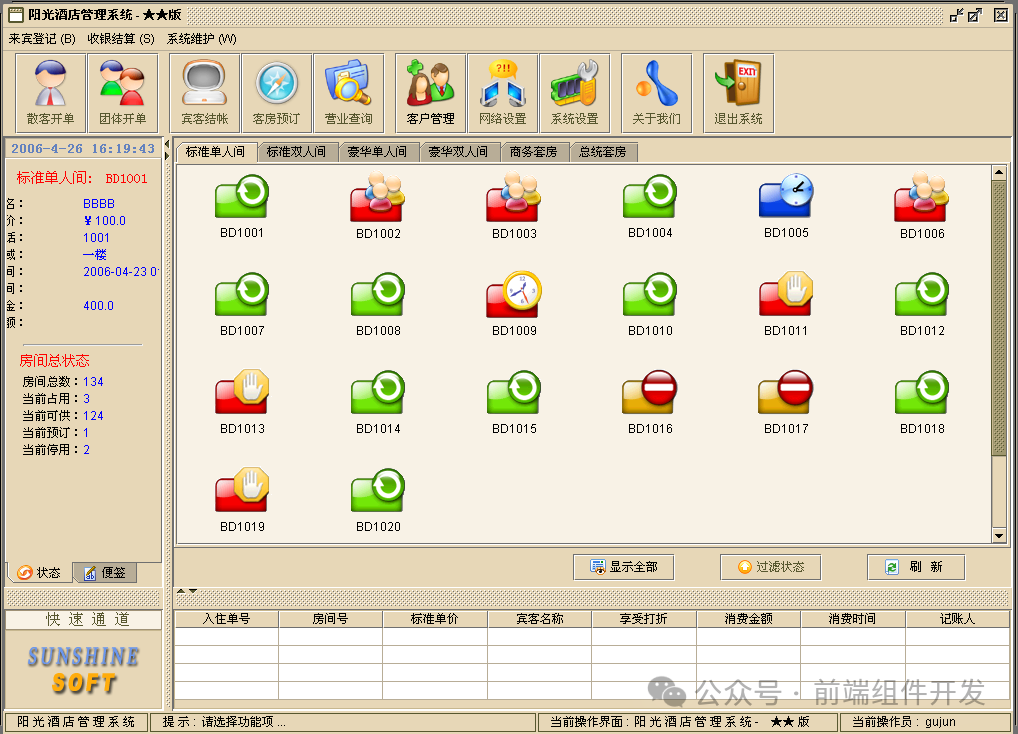Open the 系统设置 system settings icon
This screenshot has width=1018, height=734.
(574, 92)
